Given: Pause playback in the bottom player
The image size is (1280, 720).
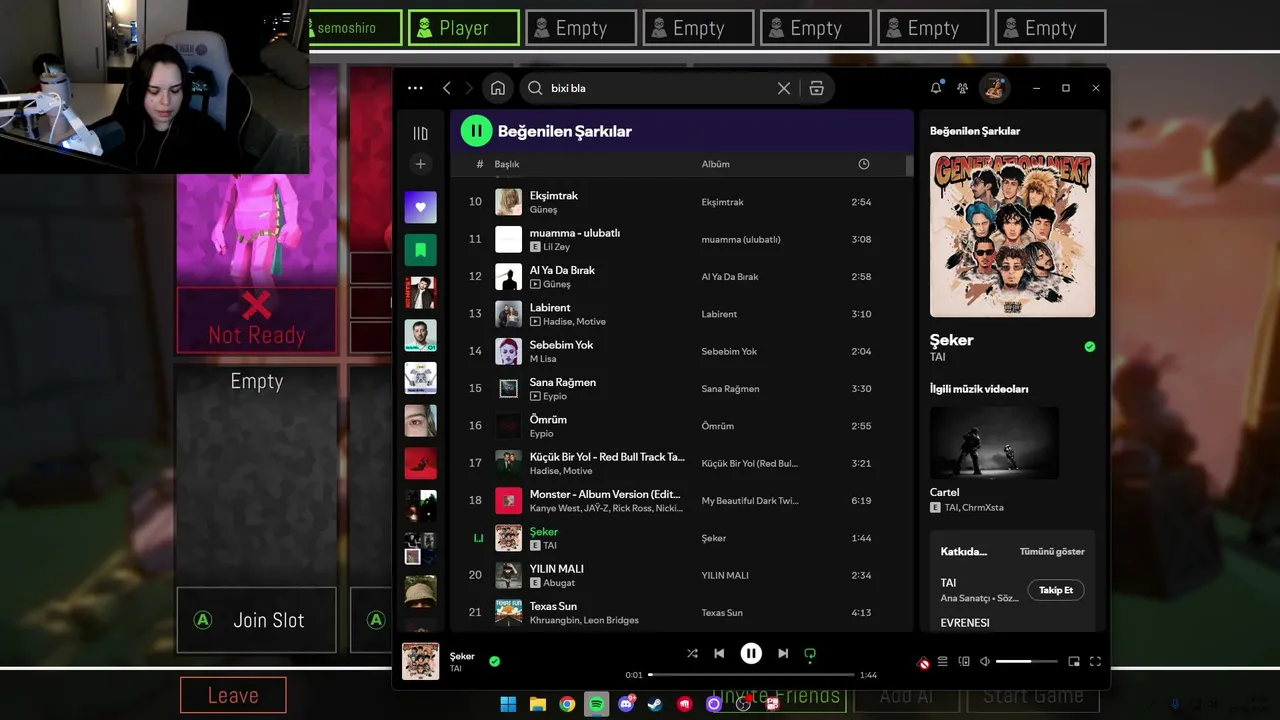Looking at the screenshot, I should tap(751, 653).
